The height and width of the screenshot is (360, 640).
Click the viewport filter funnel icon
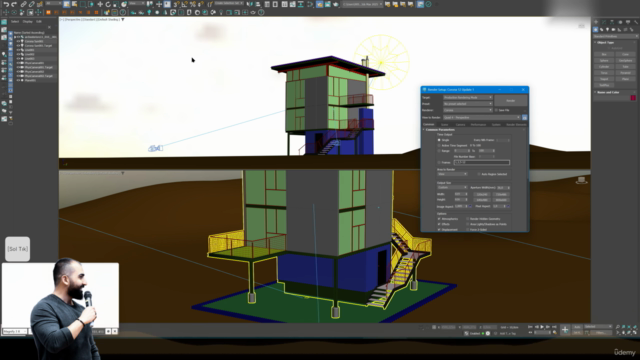(x=122, y=19)
